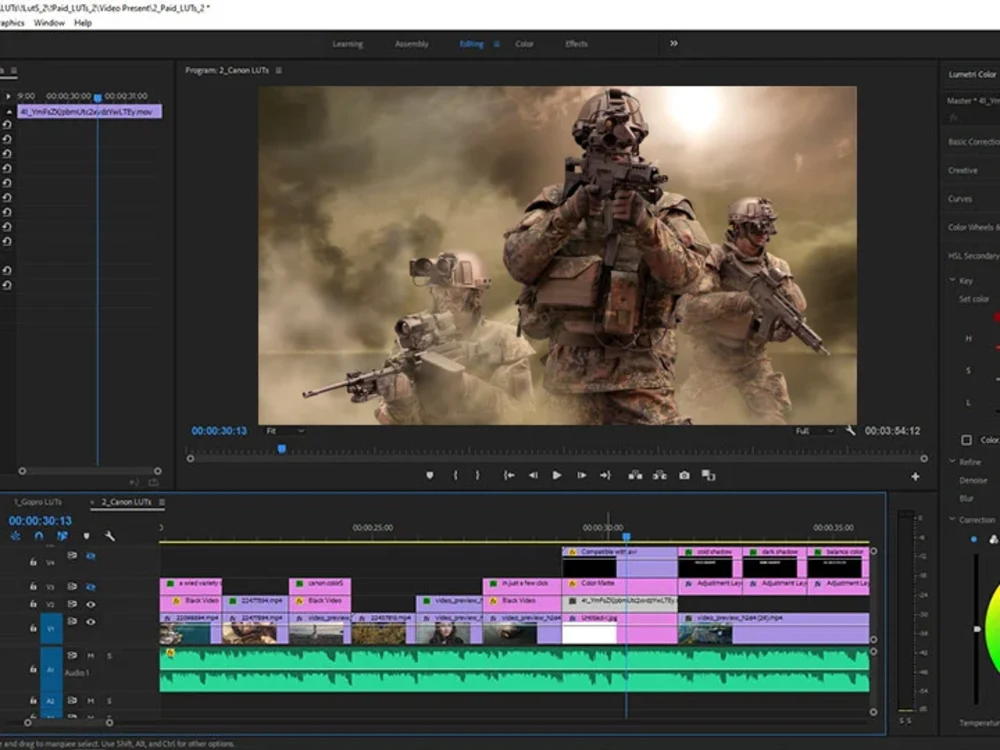Click the Extract button in Program Monitor

[x=659, y=475]
